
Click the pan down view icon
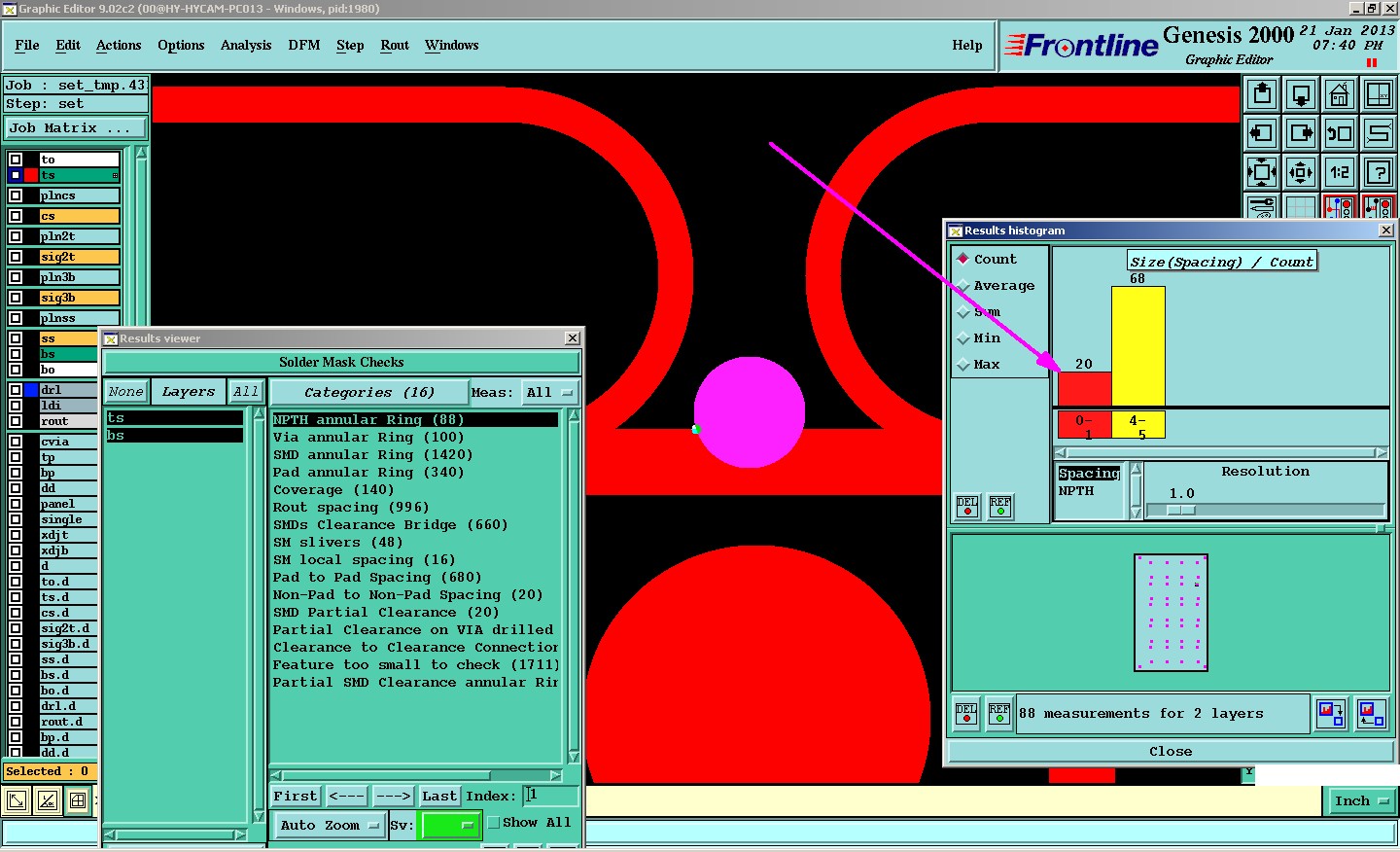1301,94
